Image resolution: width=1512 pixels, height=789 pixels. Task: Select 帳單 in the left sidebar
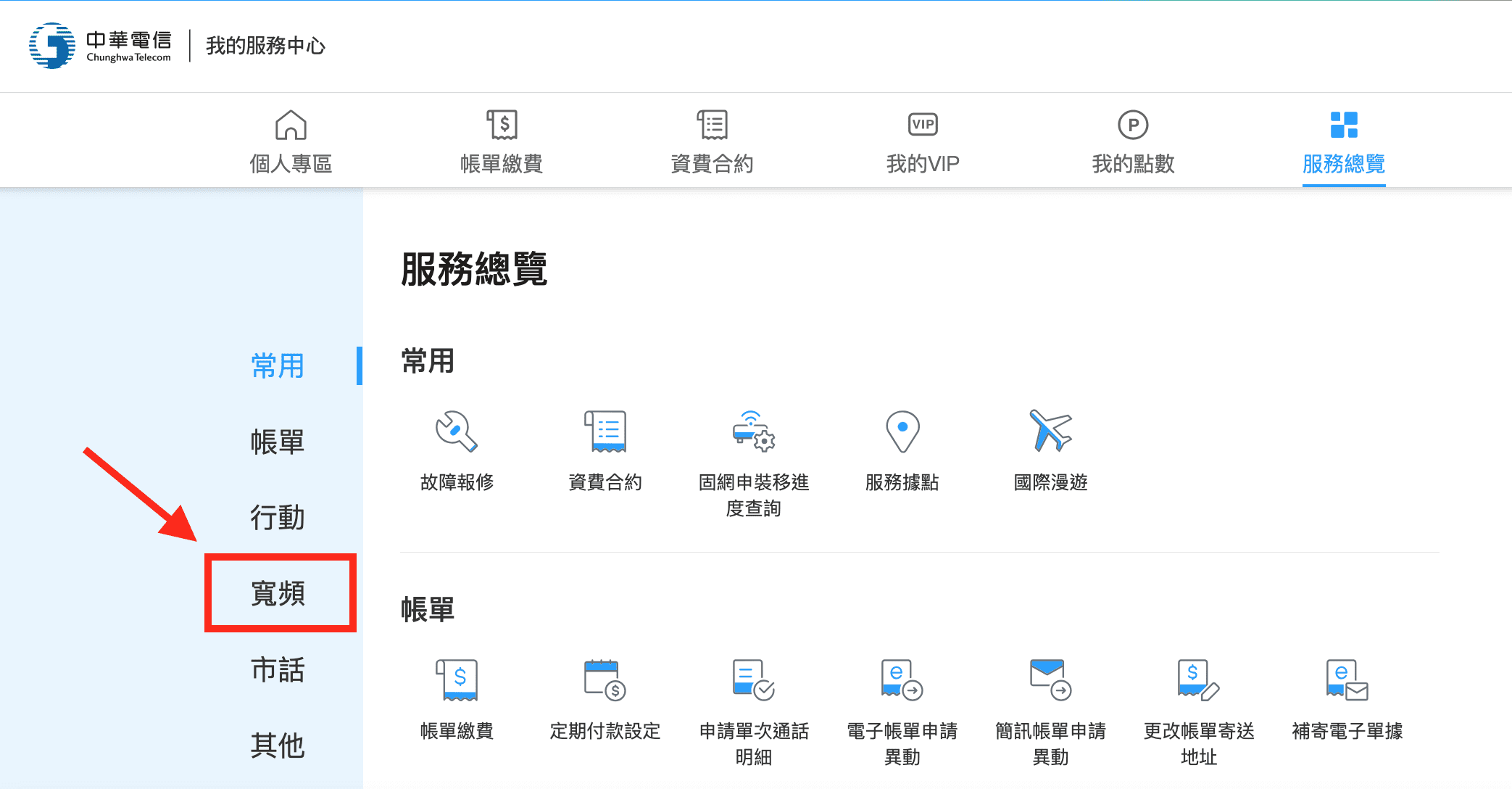tap(278, 442)
